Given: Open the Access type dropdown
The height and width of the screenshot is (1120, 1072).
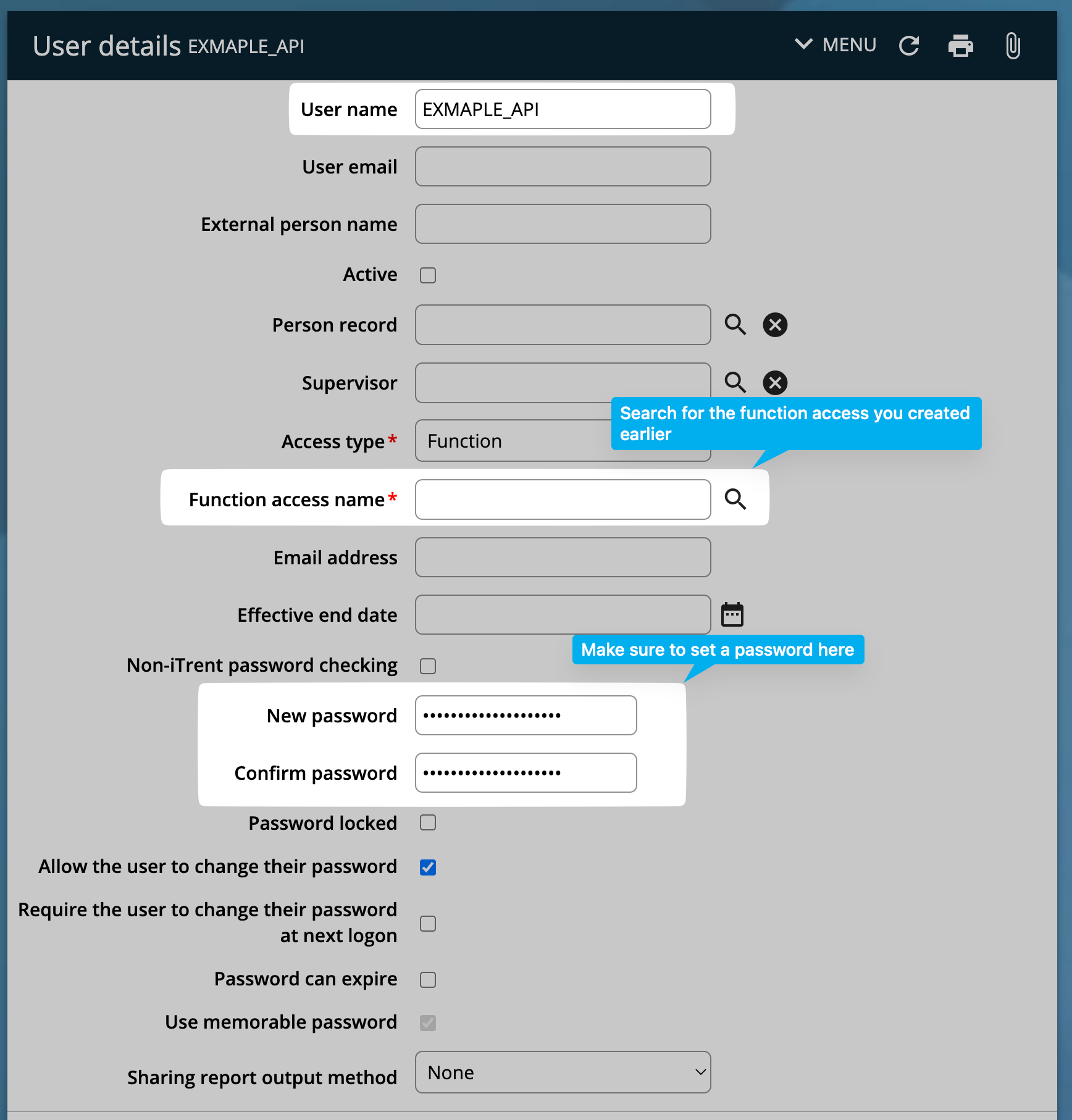Looking at the screenshot, I should click(513, 441).
